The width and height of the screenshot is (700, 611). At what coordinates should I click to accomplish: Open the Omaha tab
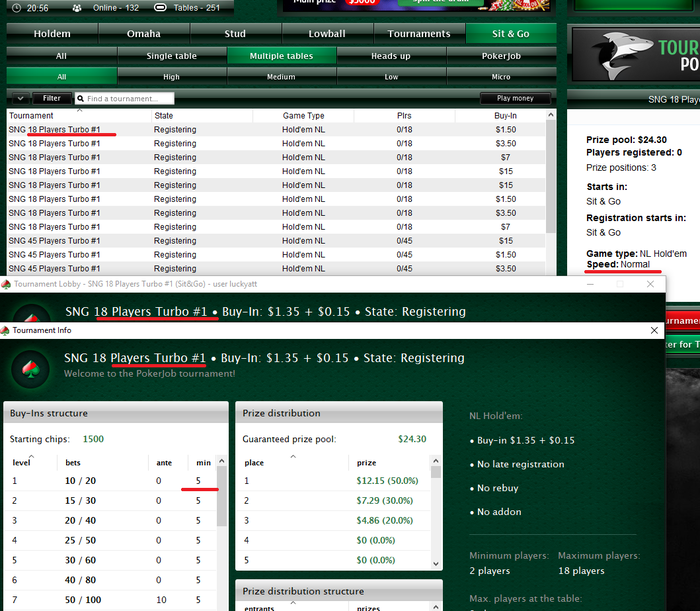point(144,33)
